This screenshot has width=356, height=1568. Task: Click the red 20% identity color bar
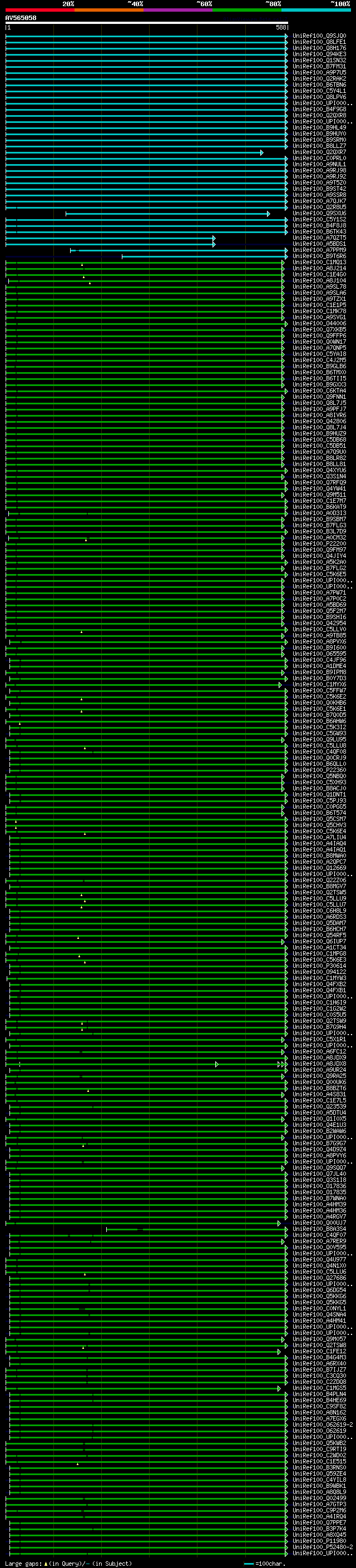click(40, 10)
